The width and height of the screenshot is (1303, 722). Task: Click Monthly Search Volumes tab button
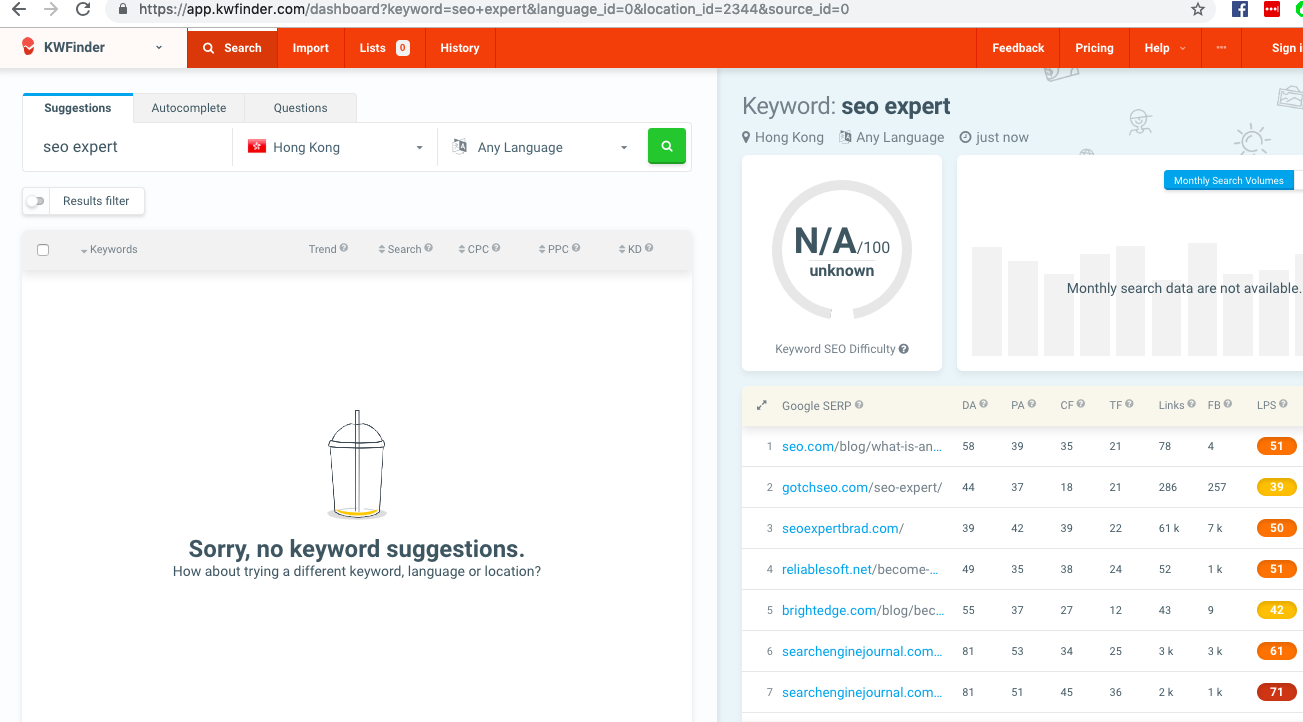point(1229,181)
